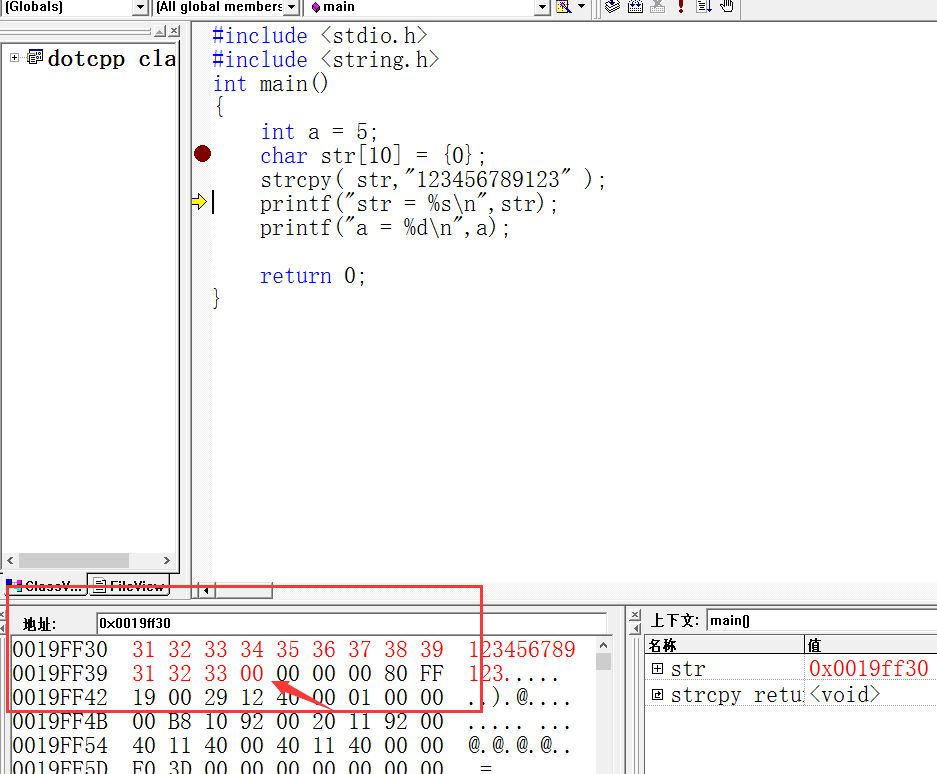Open the main function dropdown arrow

[x=542, y=7]
